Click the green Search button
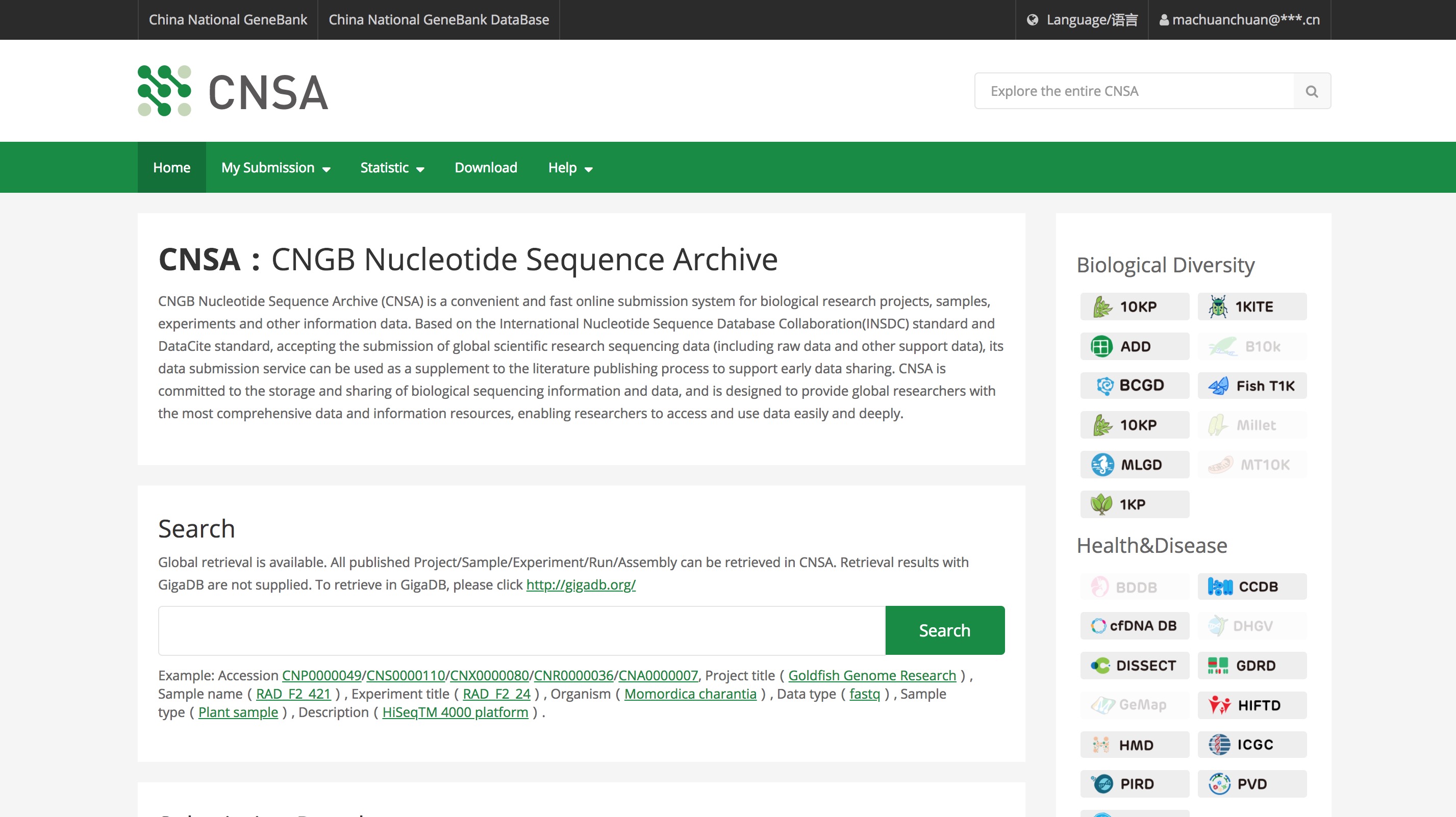Viewport: 1456px width, 817px height. tap(944, 630)
